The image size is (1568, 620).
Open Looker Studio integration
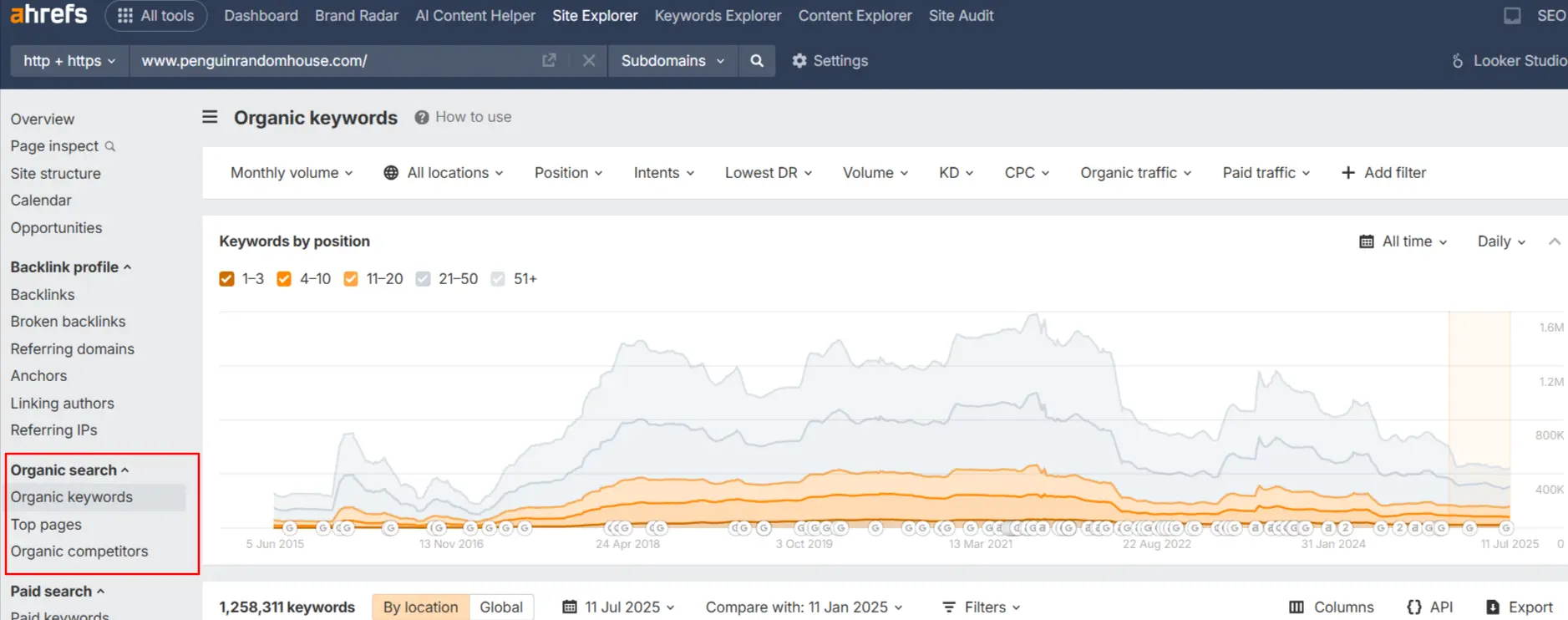pos(1510,61)
